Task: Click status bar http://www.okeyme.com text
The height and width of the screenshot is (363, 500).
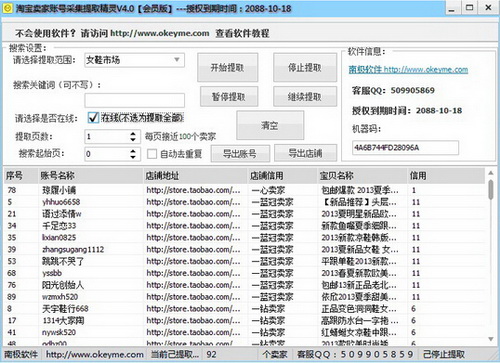Action: (95, 354)
